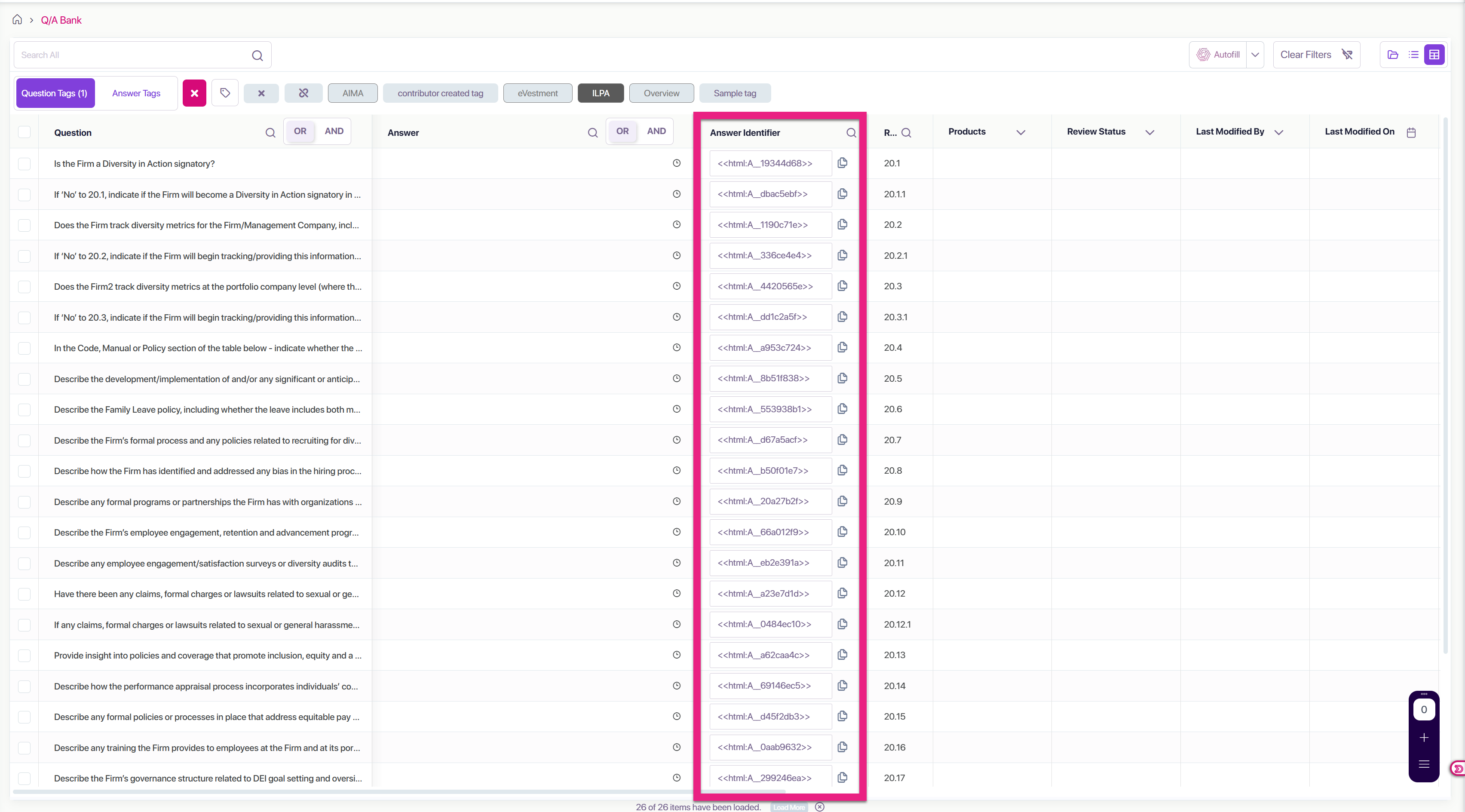Open answer history for row 20.5
Image resolution: width=1465 pixels, height=812 pixels.
click(676, 378)
